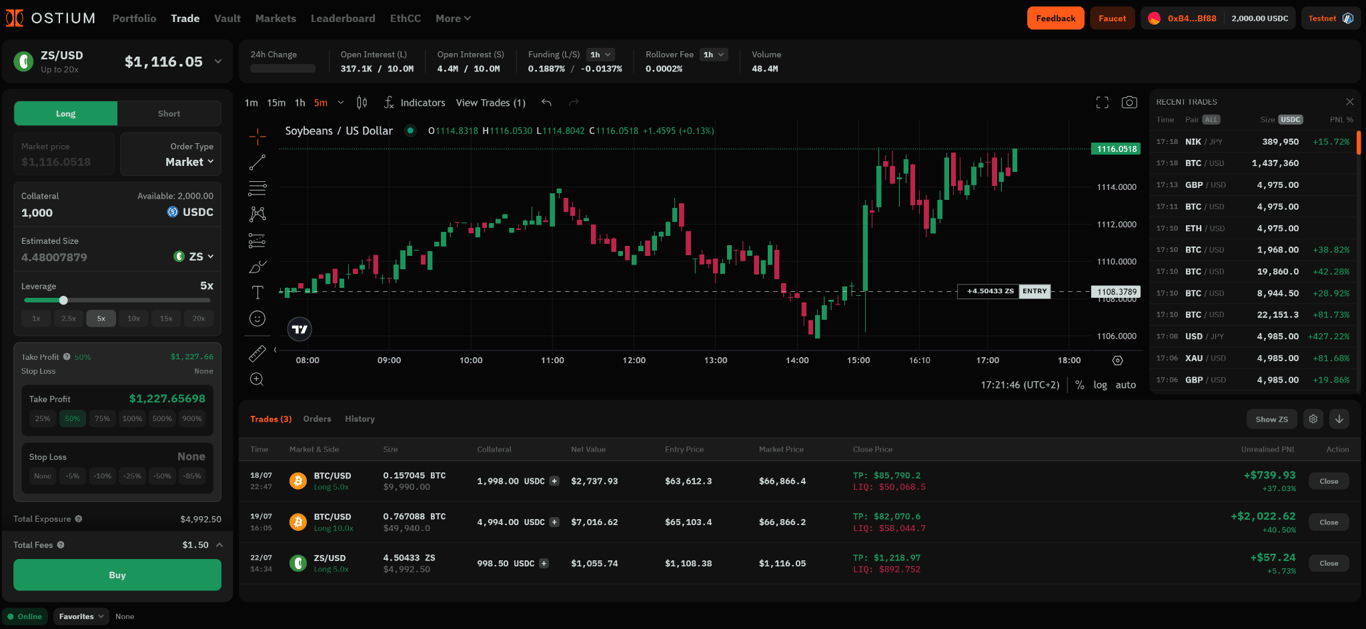The image size is (1366, 629).
Task: Switch to the History tab
Action: click(x=360, y=419)
